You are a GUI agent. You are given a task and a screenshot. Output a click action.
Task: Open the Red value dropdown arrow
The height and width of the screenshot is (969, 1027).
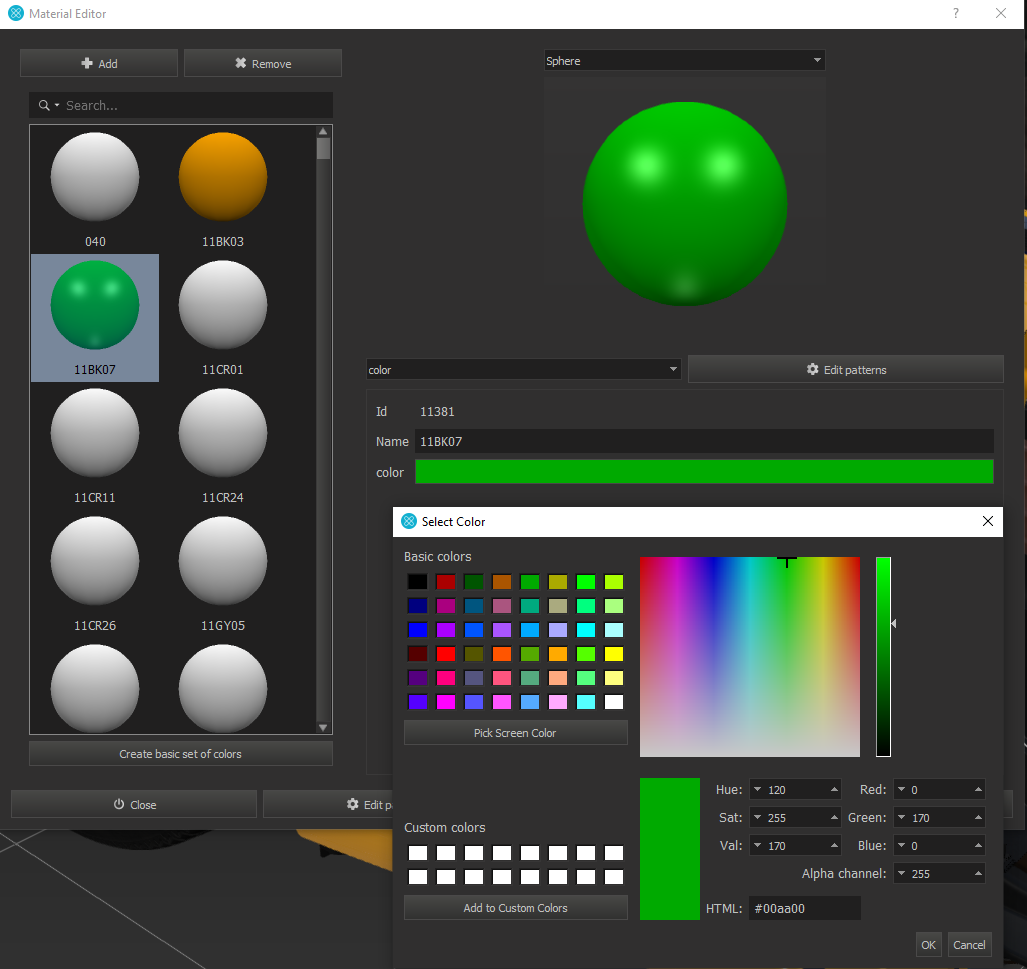coord(900,790)
